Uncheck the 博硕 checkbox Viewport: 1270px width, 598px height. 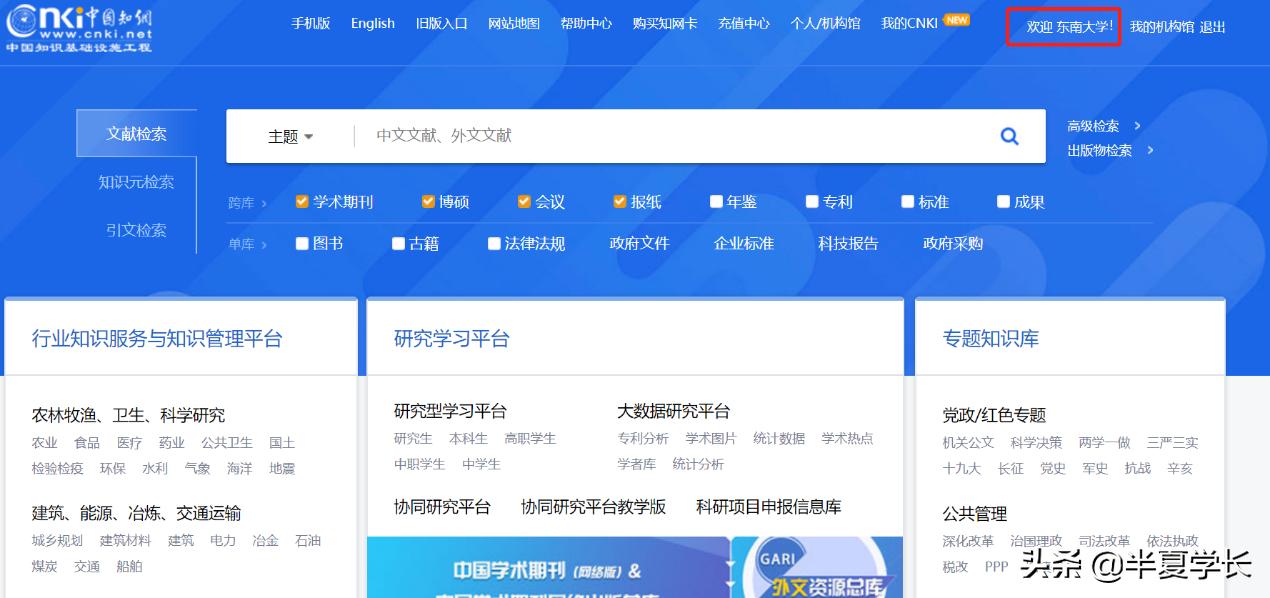[427, 201]
